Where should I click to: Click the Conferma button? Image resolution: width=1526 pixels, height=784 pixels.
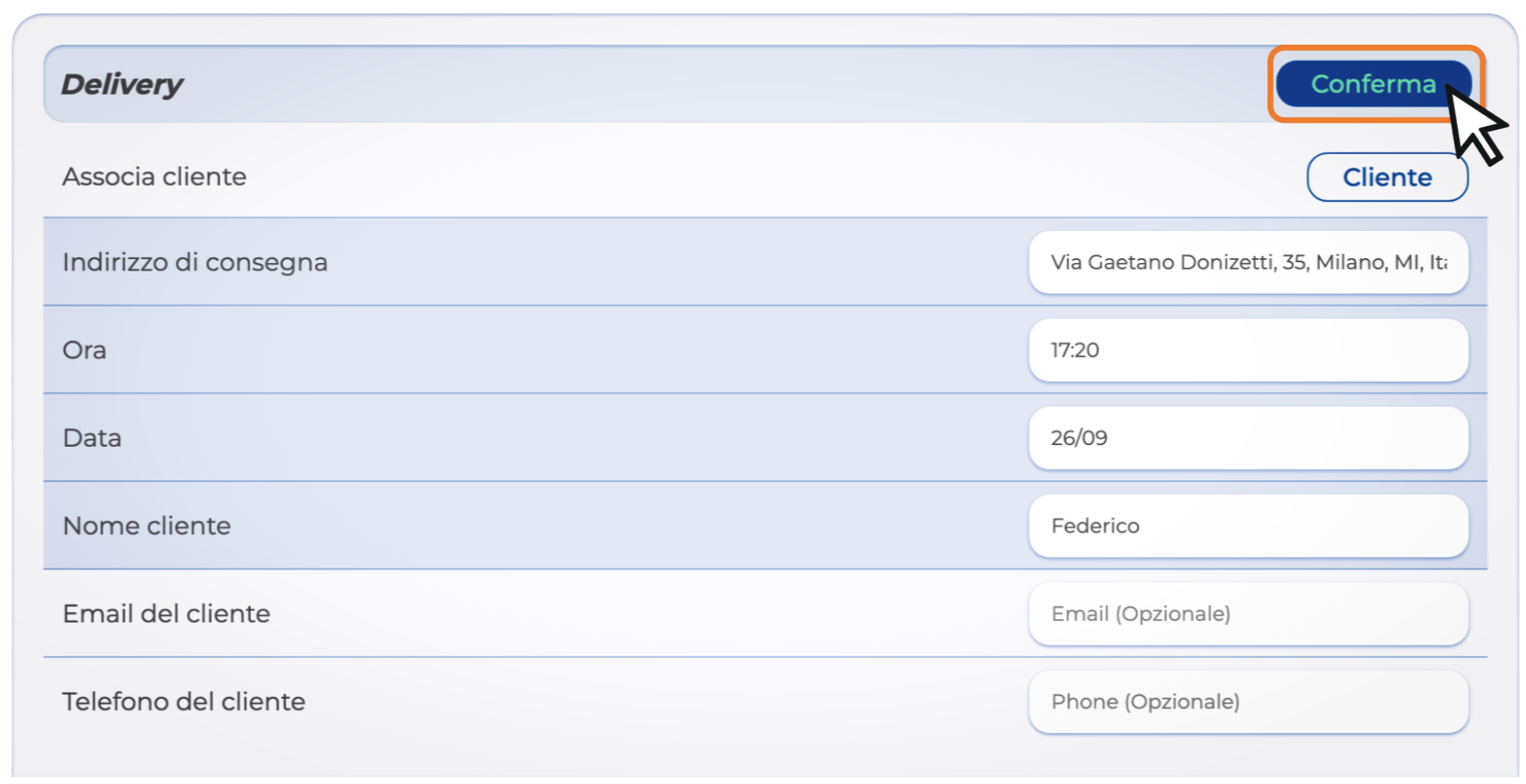point(1372,84)
